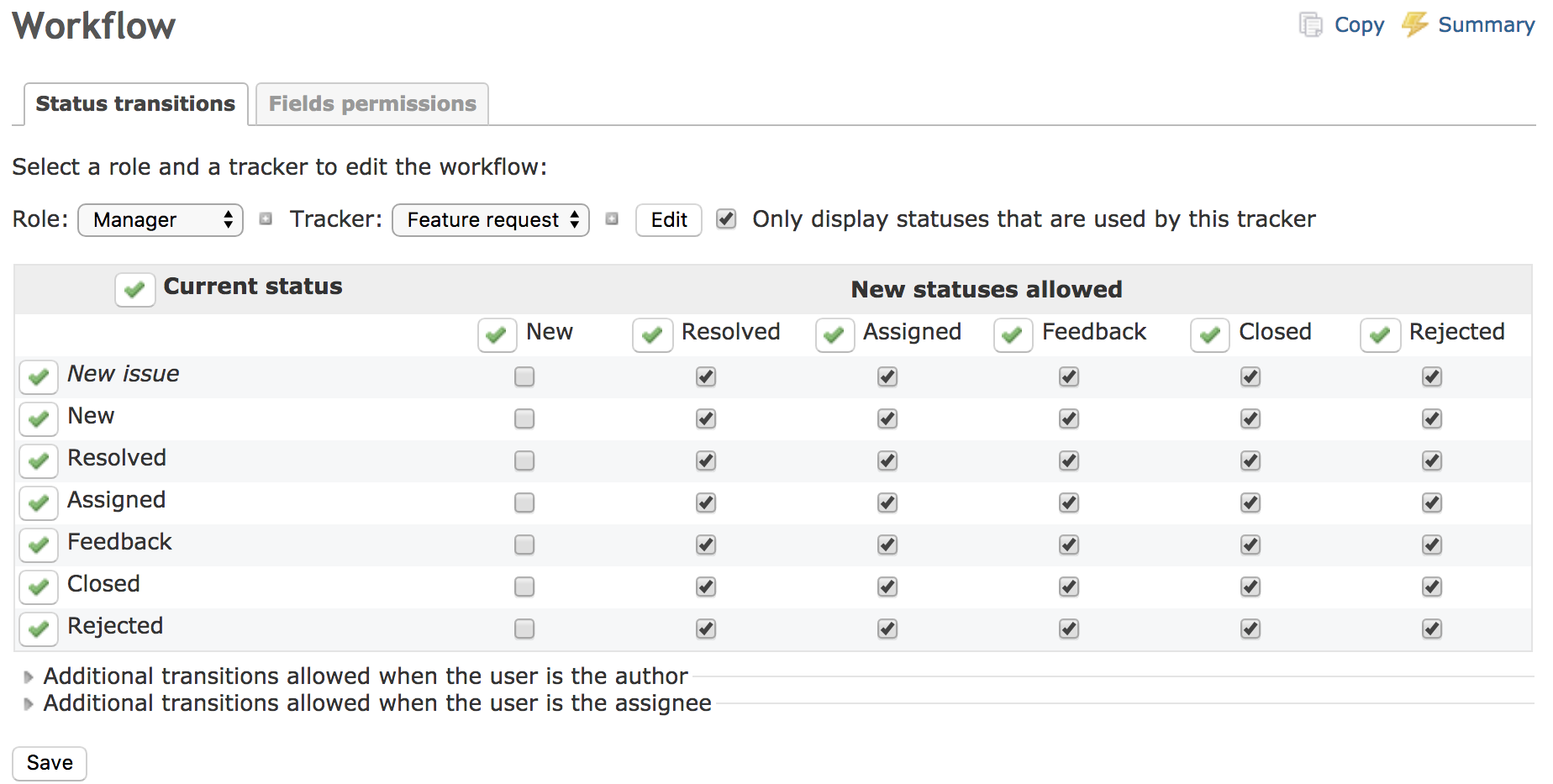Click the green check icon for Assigned row
Image resolution: width=1553 pixels, height=784 pixels.
pyautogui.click(x=39, y=503)
